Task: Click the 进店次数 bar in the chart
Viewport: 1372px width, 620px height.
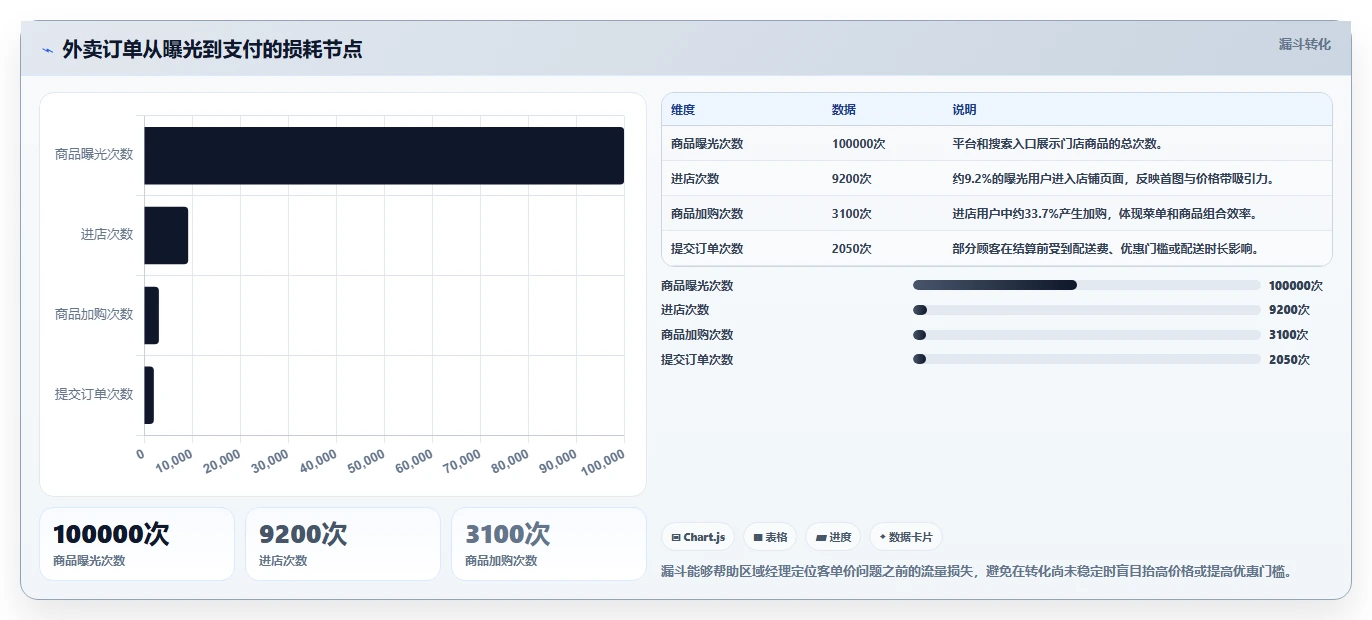Action: pos(166,235)
